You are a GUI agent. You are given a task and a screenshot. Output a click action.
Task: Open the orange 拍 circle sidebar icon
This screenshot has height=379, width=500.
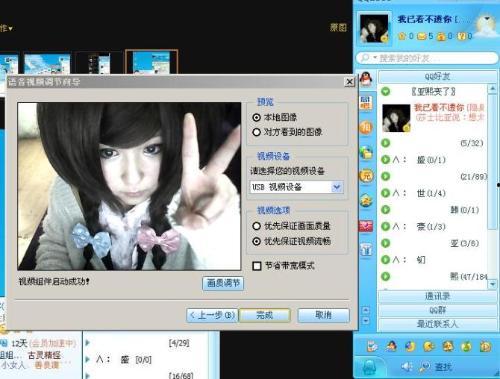[366, 127]
